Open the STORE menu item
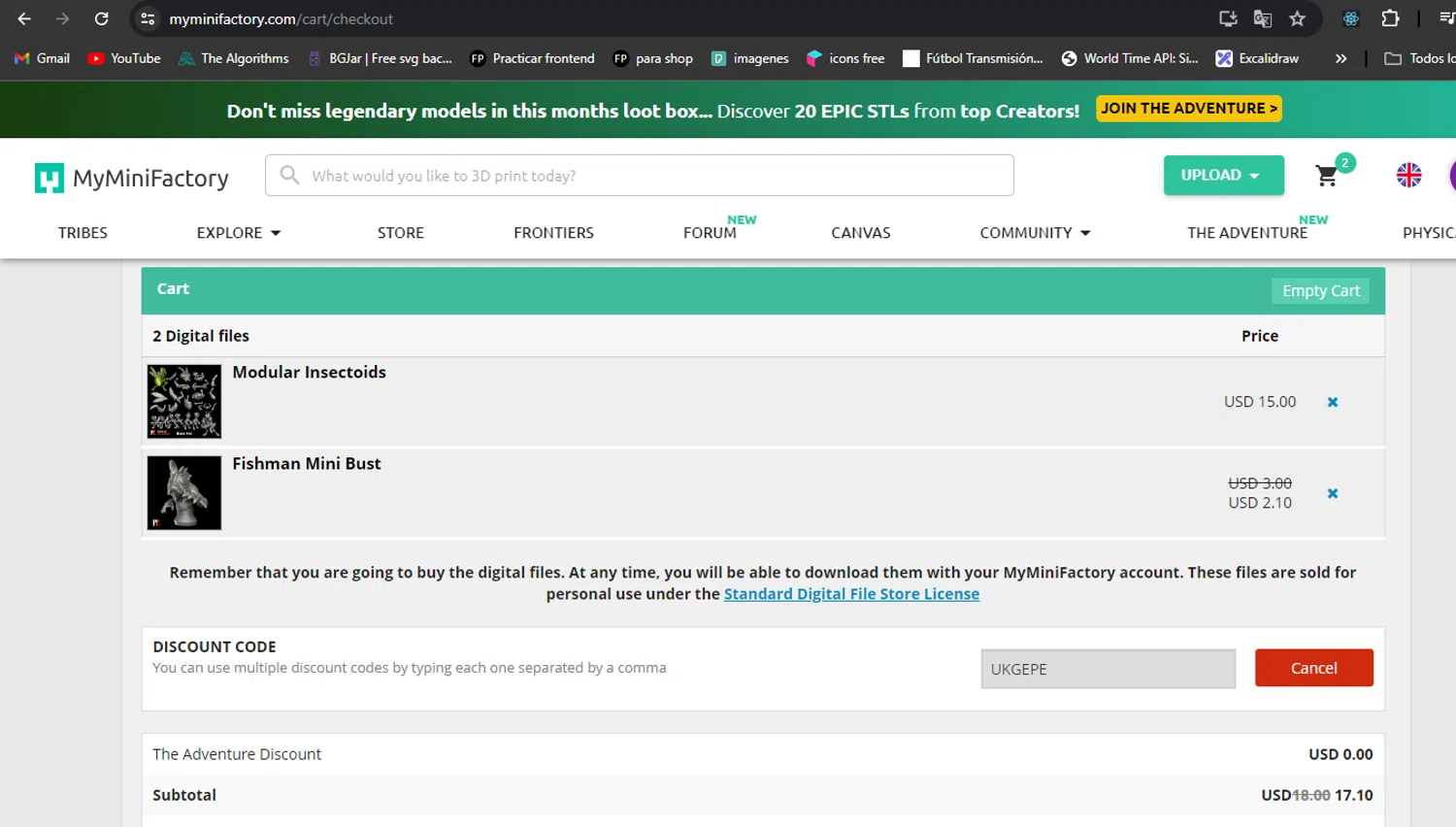Screen dimensions: 1456x827 (x=401, y=233)
